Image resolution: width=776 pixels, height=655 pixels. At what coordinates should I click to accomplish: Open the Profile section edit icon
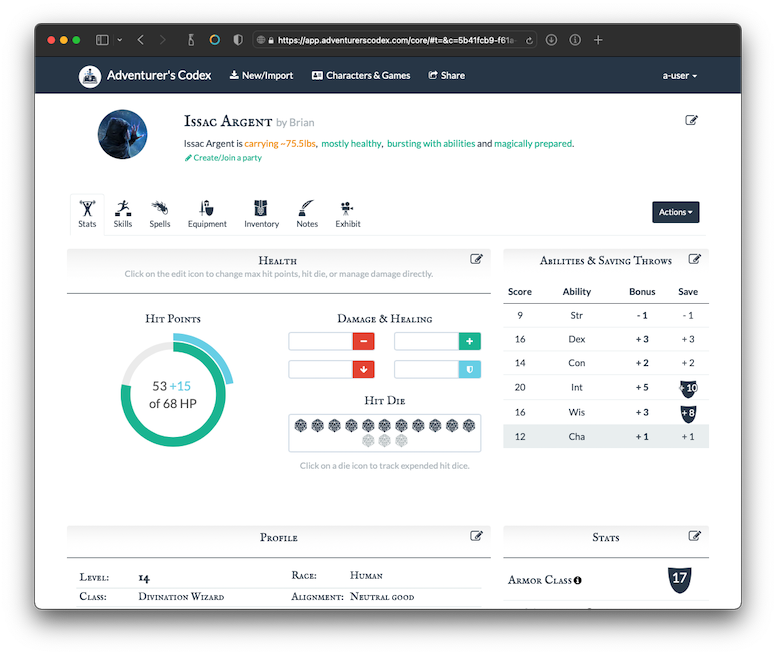pos(477,536)
